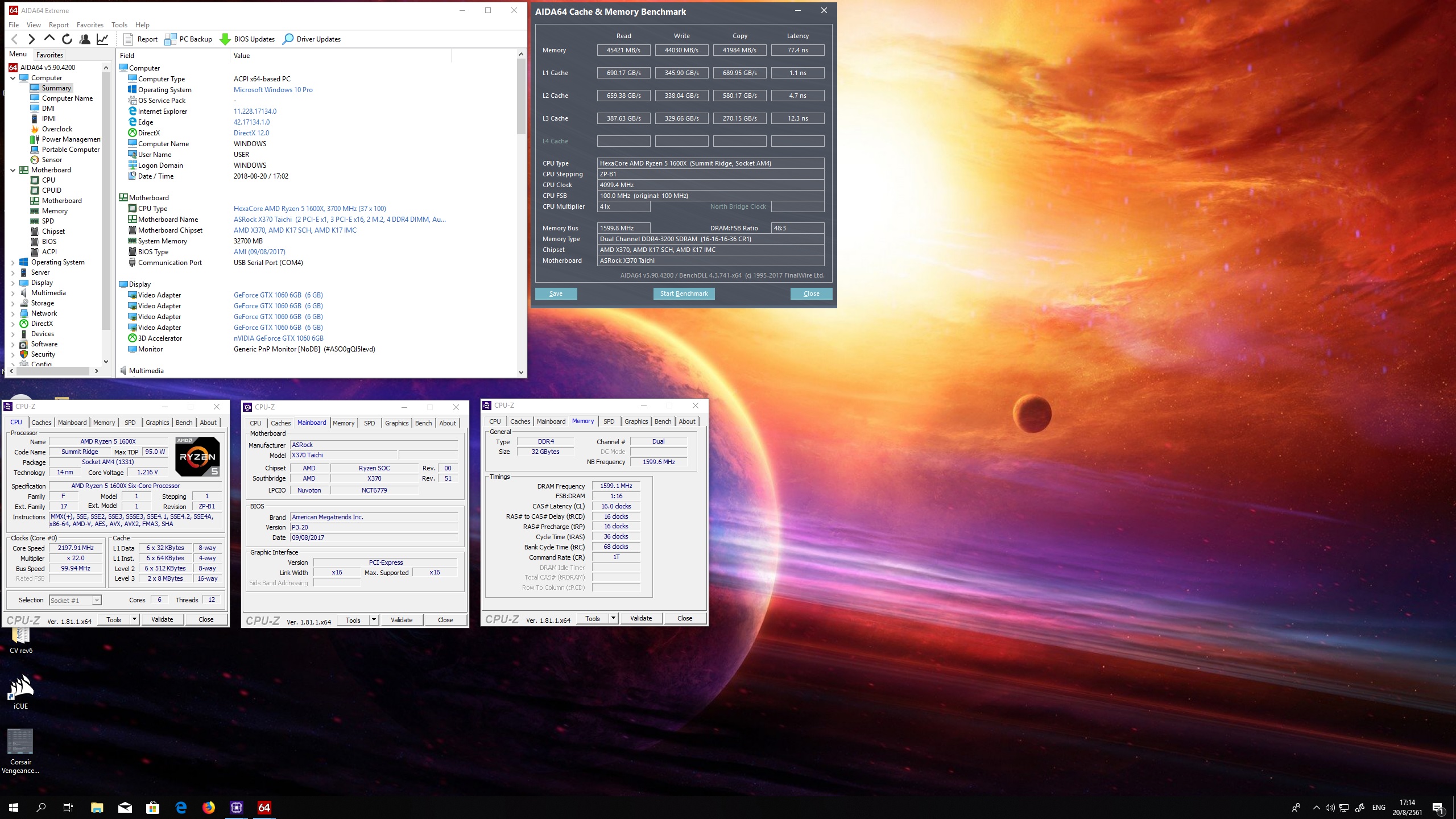1456x819 pixels.
Task: Generate a Report from the toolbar
Action: tap(140, 39)
